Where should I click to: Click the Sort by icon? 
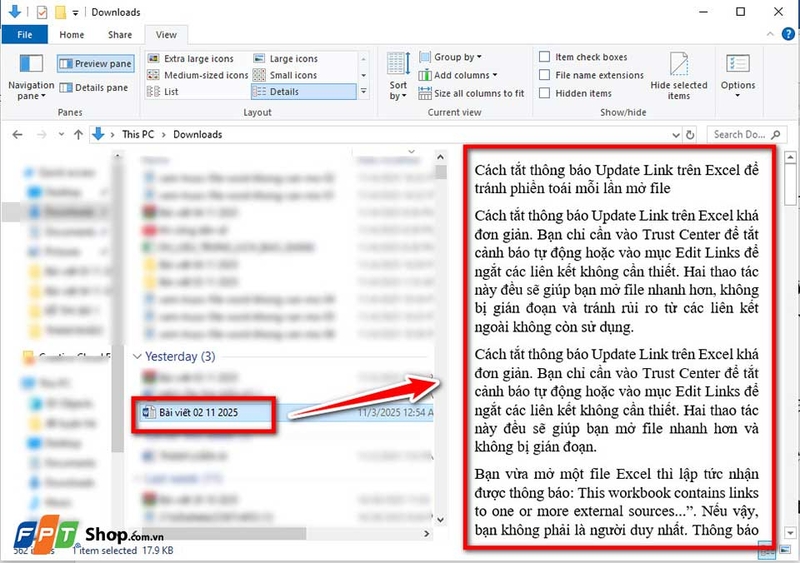398,64
